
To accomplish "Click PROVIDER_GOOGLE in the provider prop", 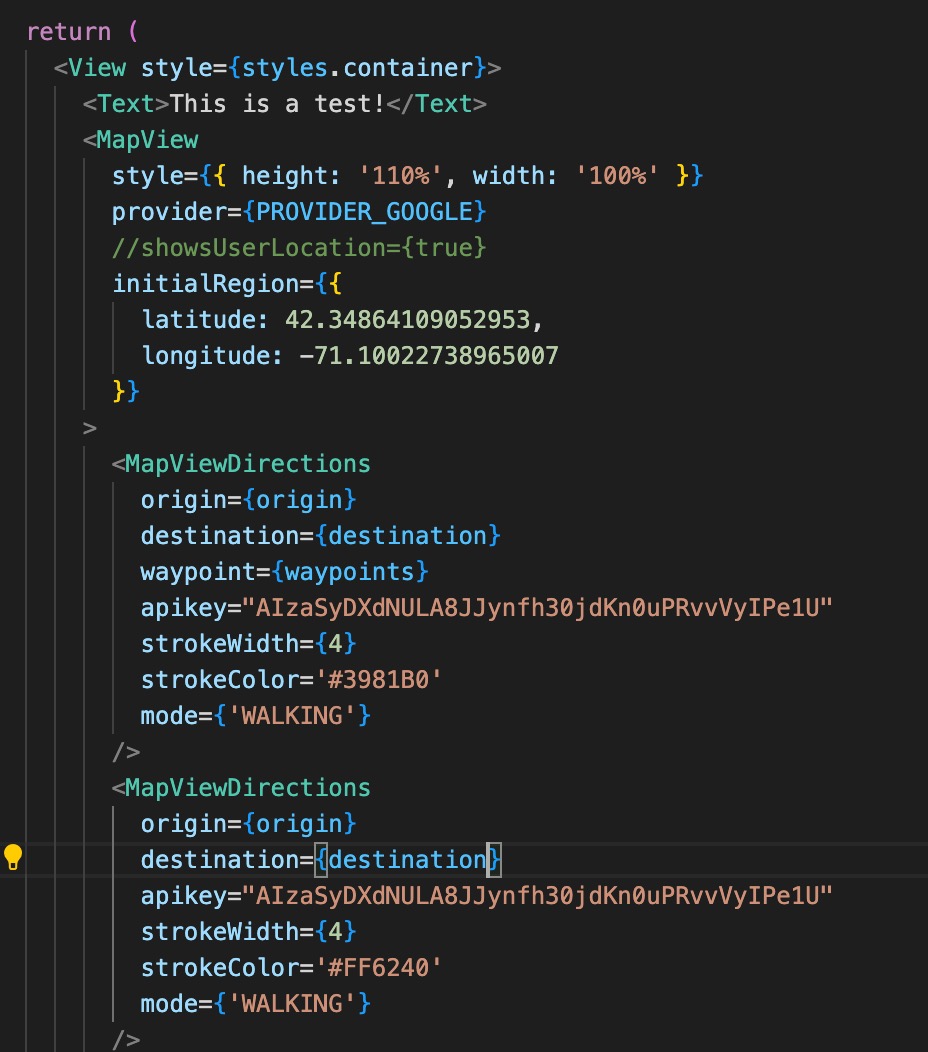I will (x=364, y=212).
